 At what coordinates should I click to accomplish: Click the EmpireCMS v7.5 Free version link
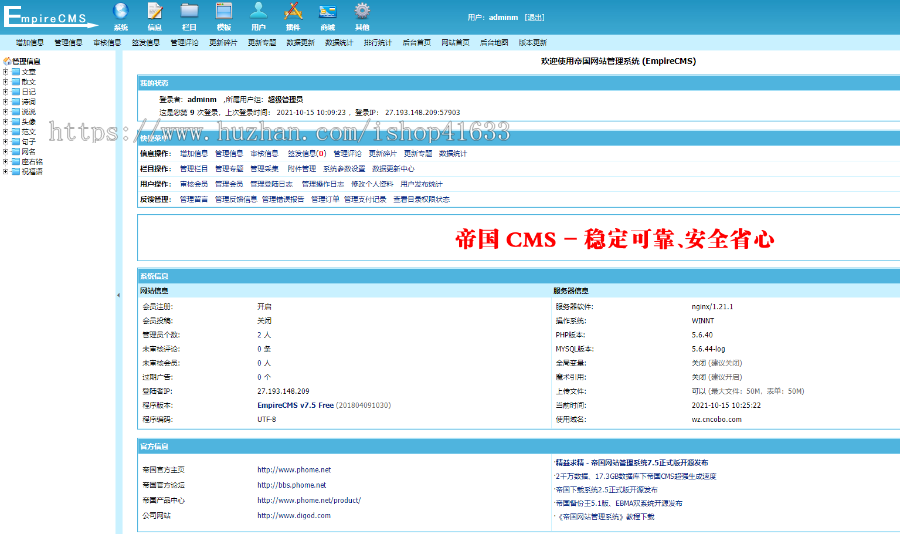coord(296,405)
